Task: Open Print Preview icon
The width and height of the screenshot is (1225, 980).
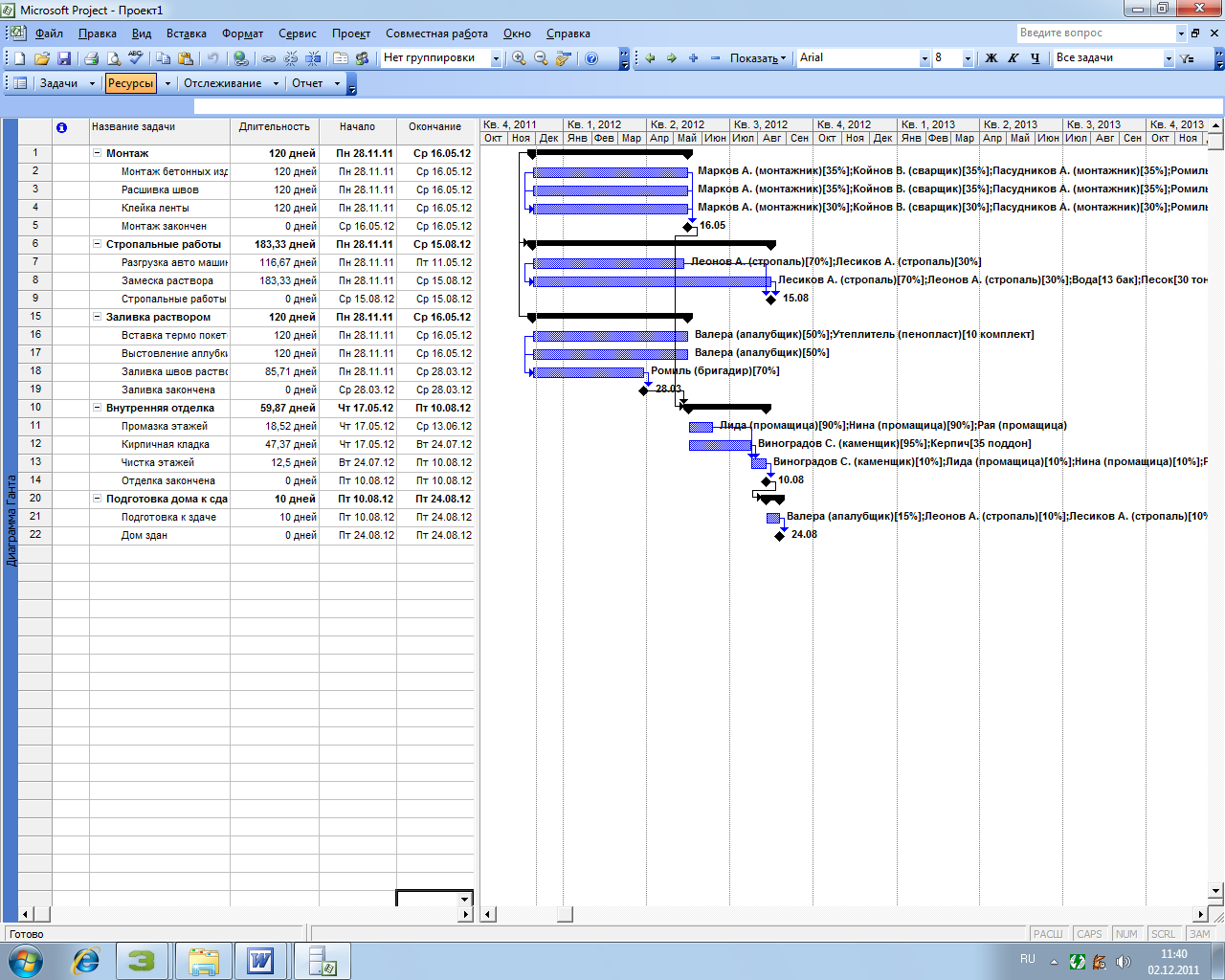Action: (114, 58)
